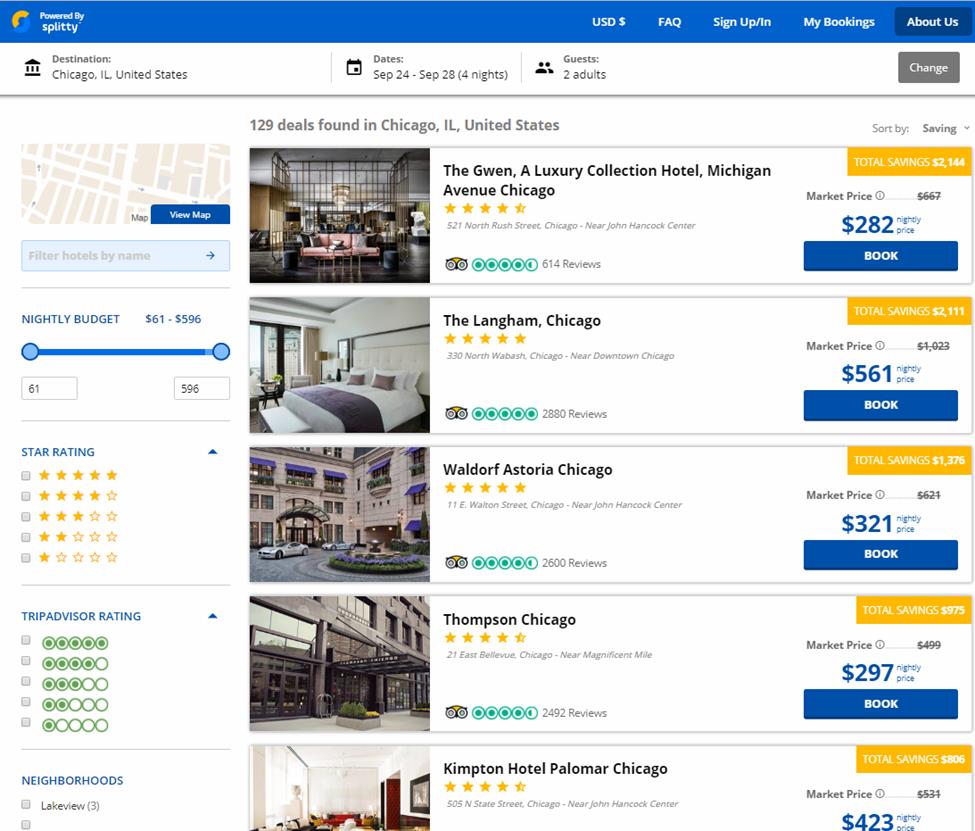Open Thompson Chicago exterior photo

click(340, 664)
